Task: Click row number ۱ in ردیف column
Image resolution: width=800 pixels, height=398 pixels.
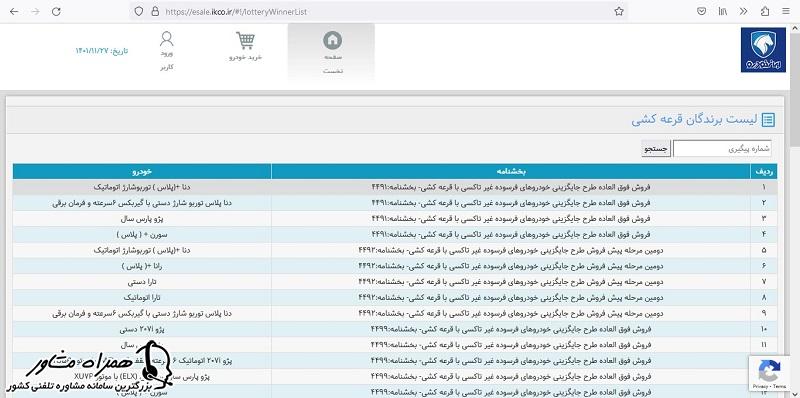Action: 764,187
